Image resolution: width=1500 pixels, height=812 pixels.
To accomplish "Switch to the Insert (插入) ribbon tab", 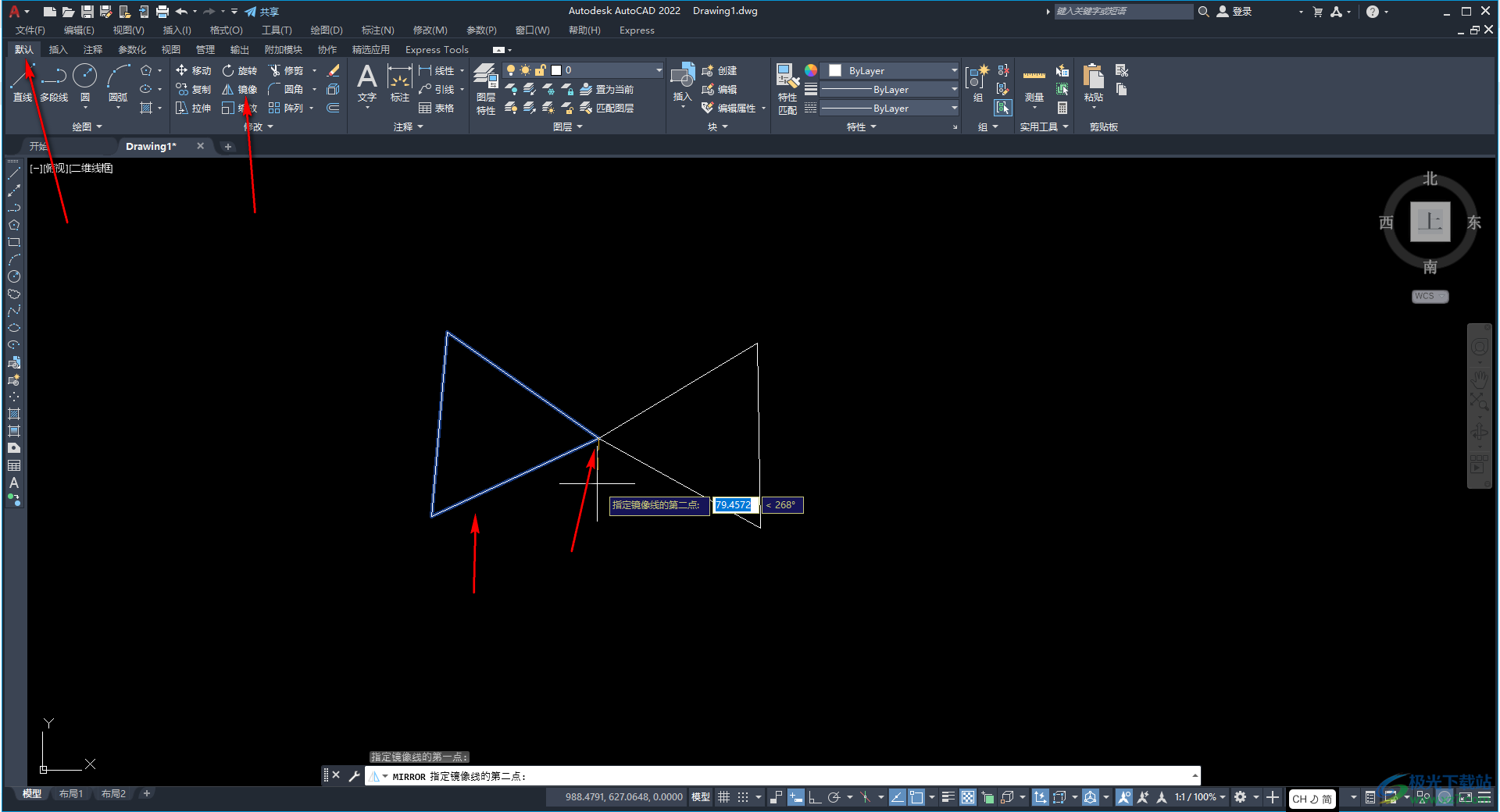I will click(x=58, y=49).
